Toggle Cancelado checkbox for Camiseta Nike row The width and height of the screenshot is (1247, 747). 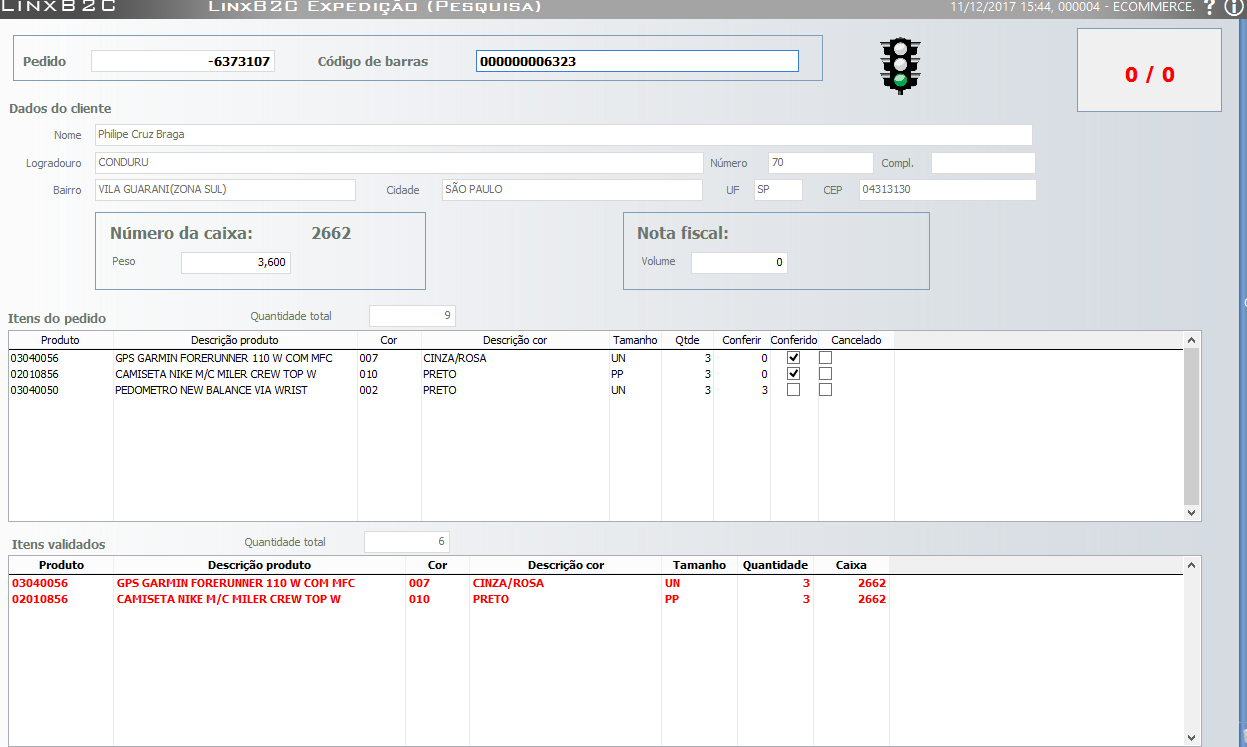pos(825,374)
